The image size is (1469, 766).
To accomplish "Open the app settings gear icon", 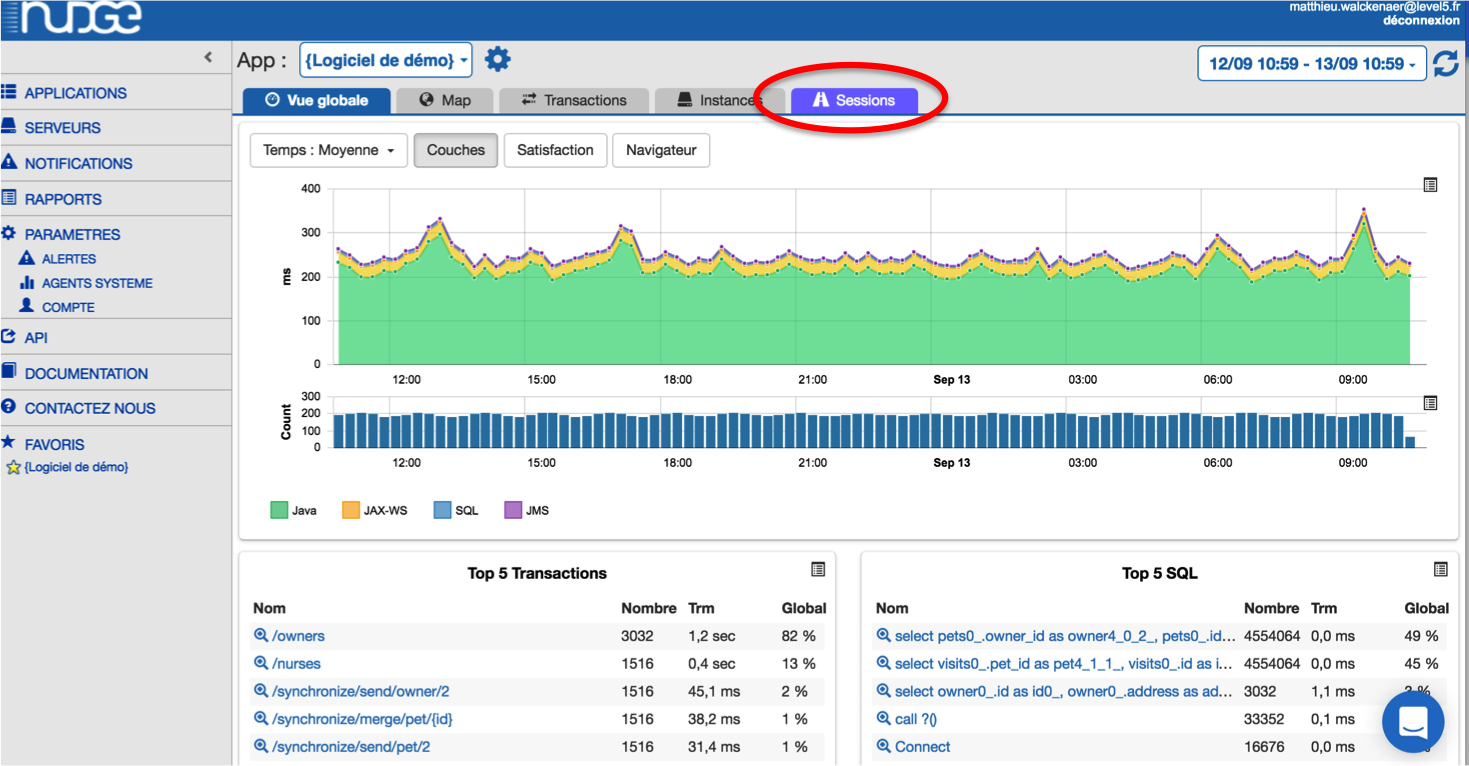I will 497,58.
